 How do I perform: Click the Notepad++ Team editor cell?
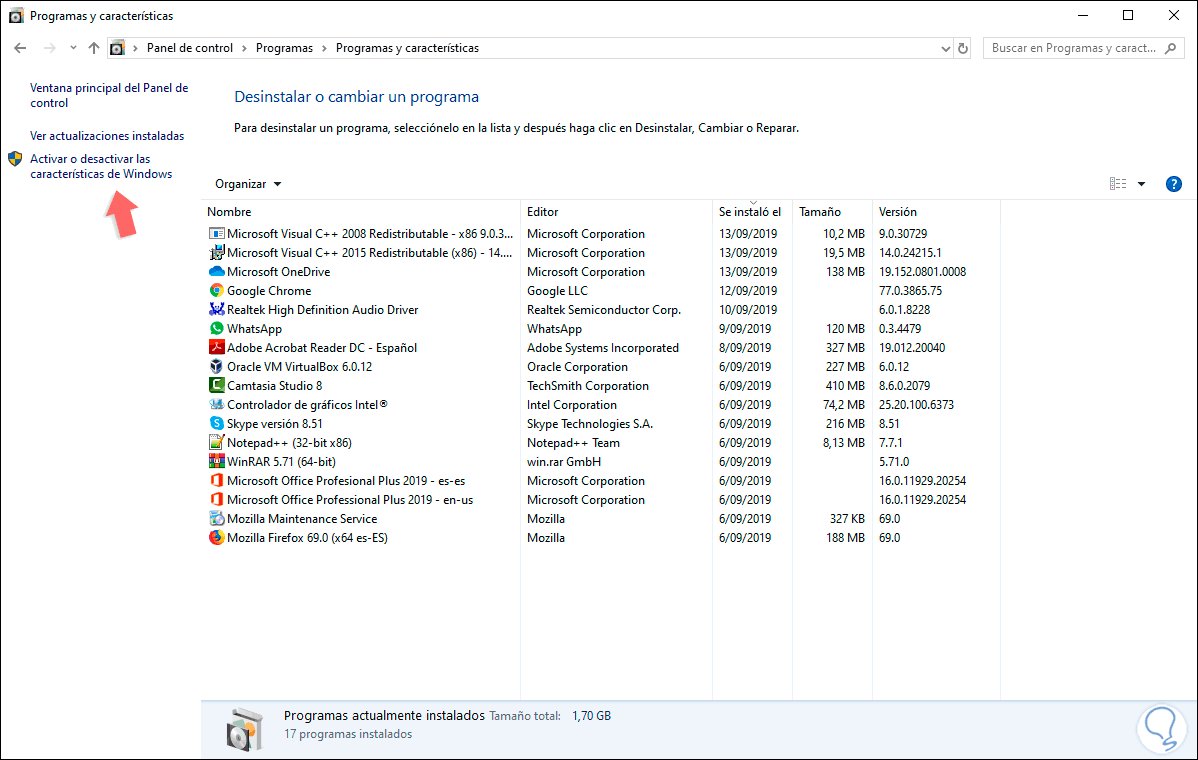coord(573,443)
